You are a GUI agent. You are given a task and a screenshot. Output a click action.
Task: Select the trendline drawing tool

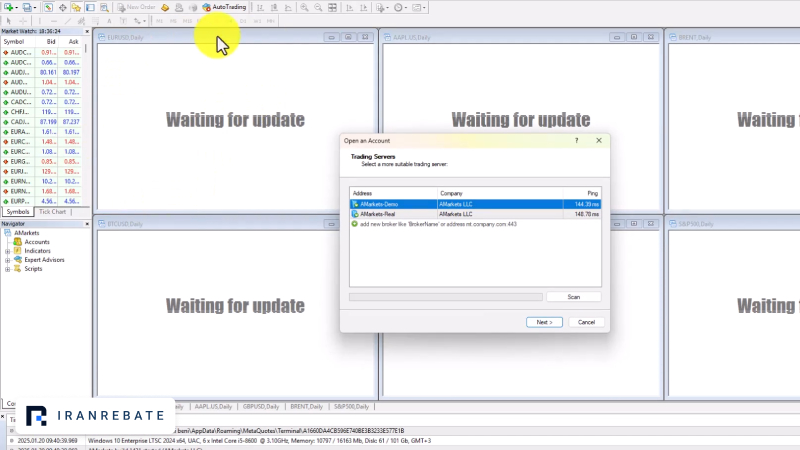point(67,21)
